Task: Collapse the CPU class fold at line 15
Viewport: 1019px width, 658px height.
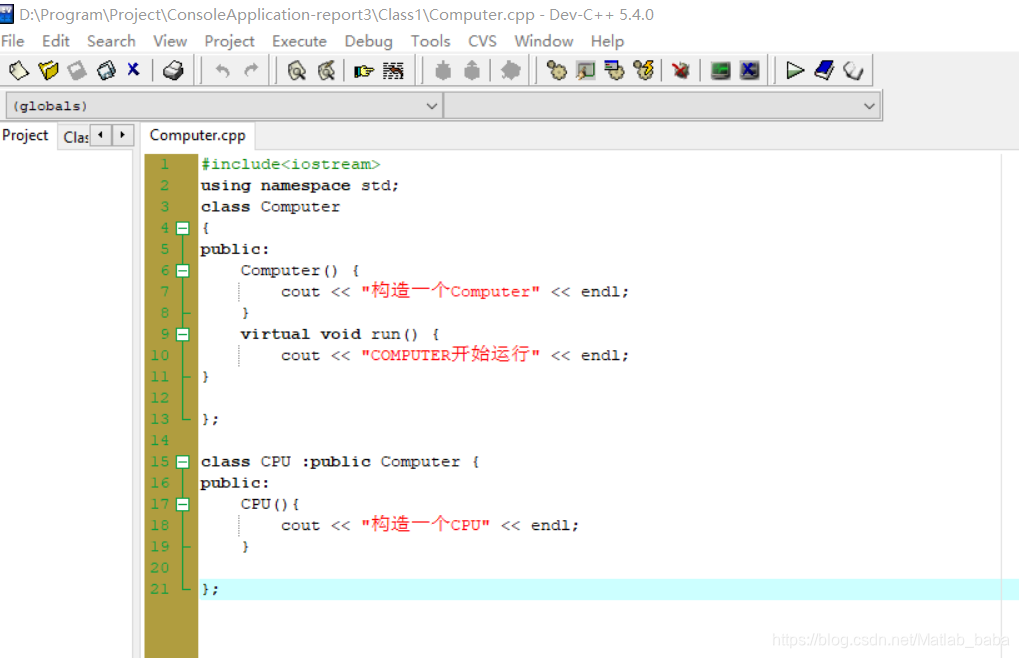Action: pyautogui.click(x=183, y=462)
